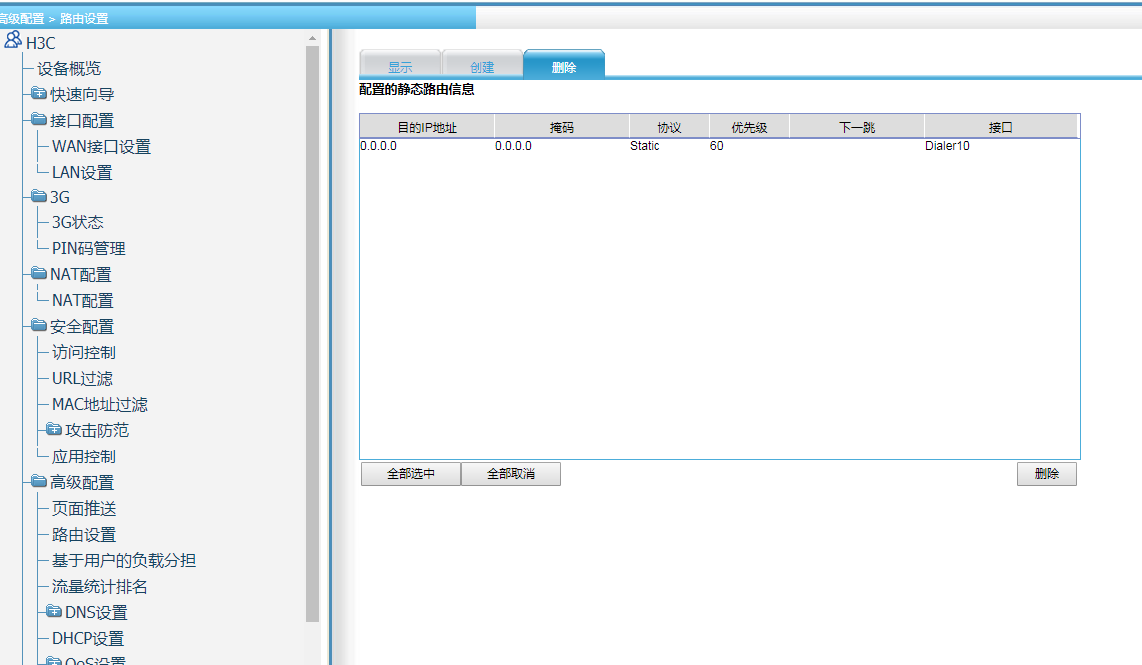Open DHCP设置 page
Screen dimensions: 1142x665
click(x=88, y=638)
